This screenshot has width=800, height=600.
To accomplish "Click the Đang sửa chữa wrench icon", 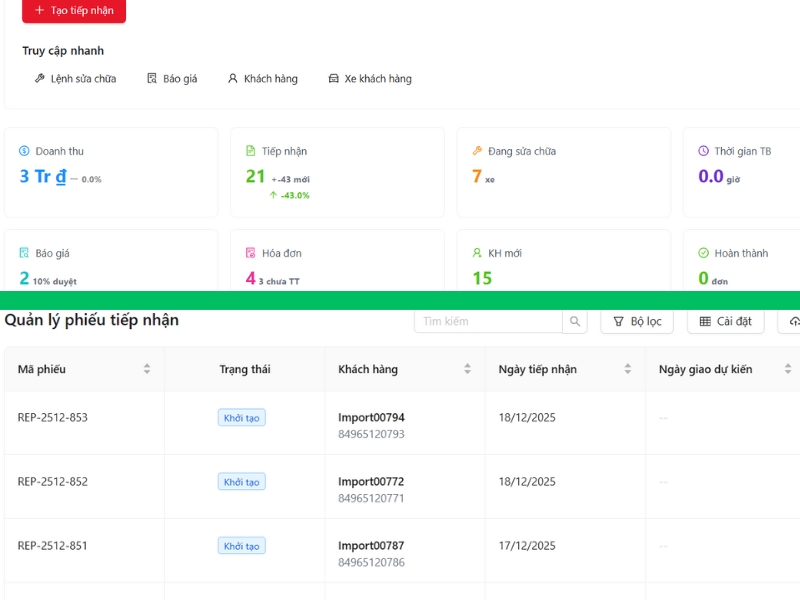I will click(x=477, y=151).
